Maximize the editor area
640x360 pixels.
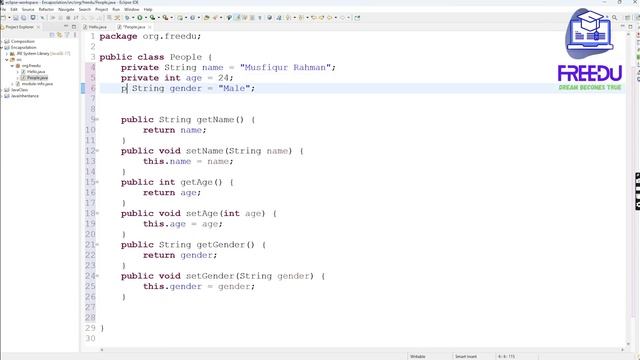630,27
